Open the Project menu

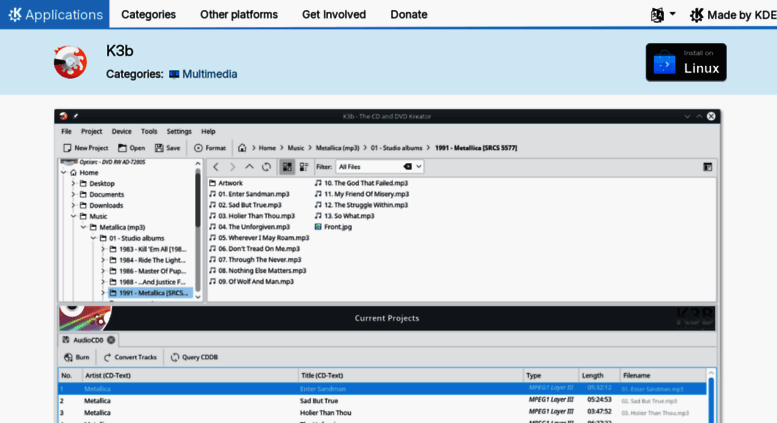91,131
